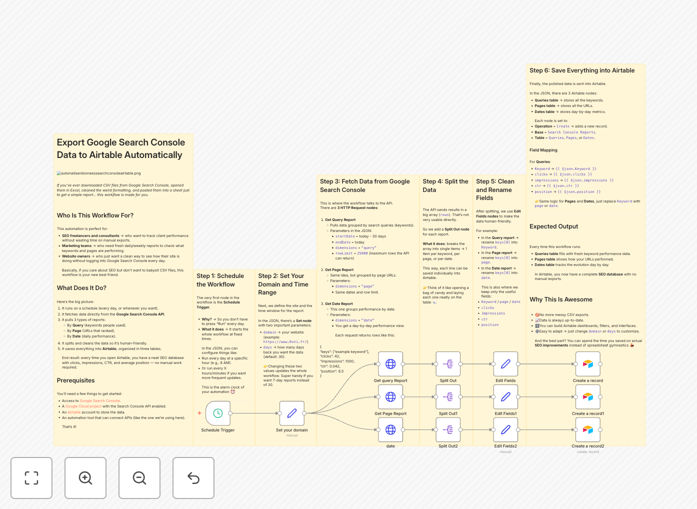Click the 'Schedule Trigger' node label
The image size is (697, 509).
pyautogui.click(x=218, y=430)
